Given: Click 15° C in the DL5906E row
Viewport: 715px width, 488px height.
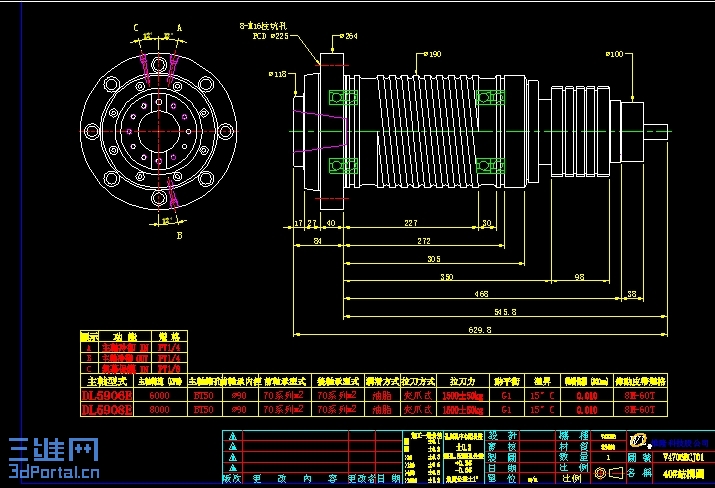Looking at the screenshot, I should click(x=542, y=395).
